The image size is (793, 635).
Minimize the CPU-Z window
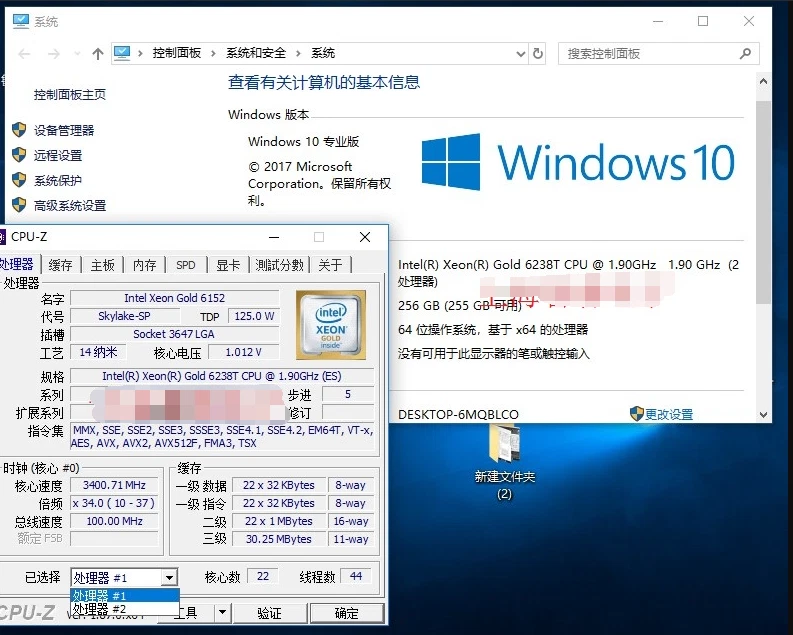coord(274,237)
